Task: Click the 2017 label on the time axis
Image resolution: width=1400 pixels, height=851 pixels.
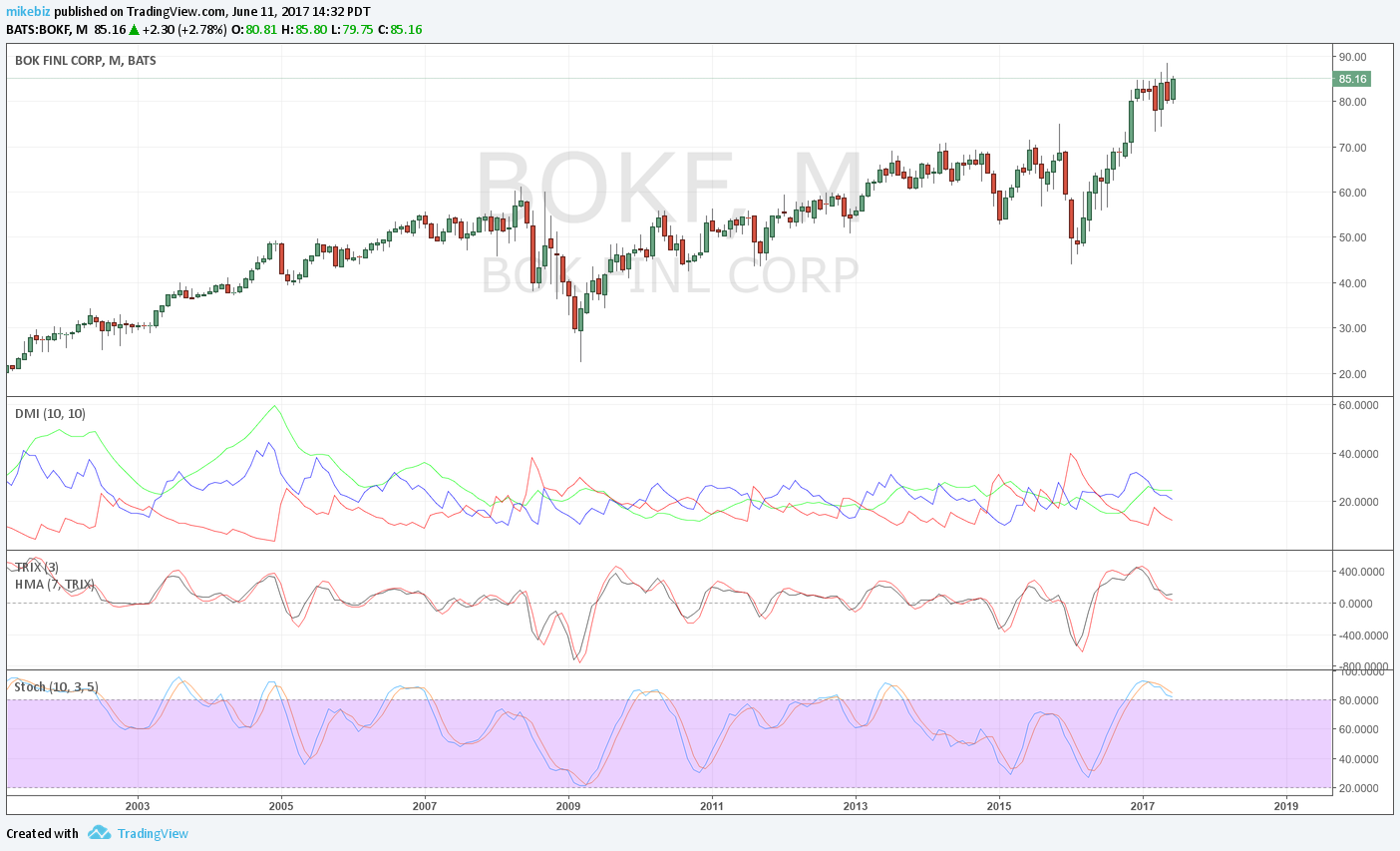Action: tap(1143, 805)
